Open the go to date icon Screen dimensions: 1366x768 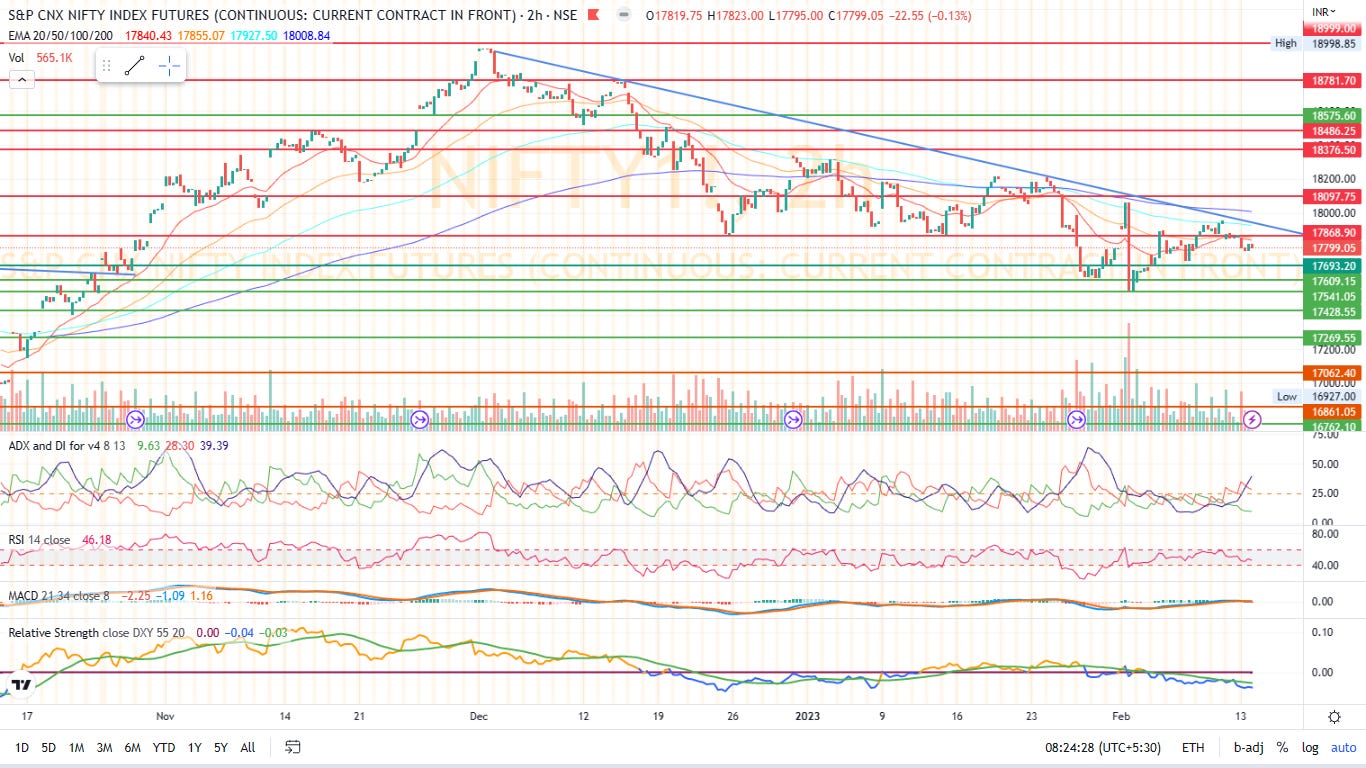[x=293, y=746]
